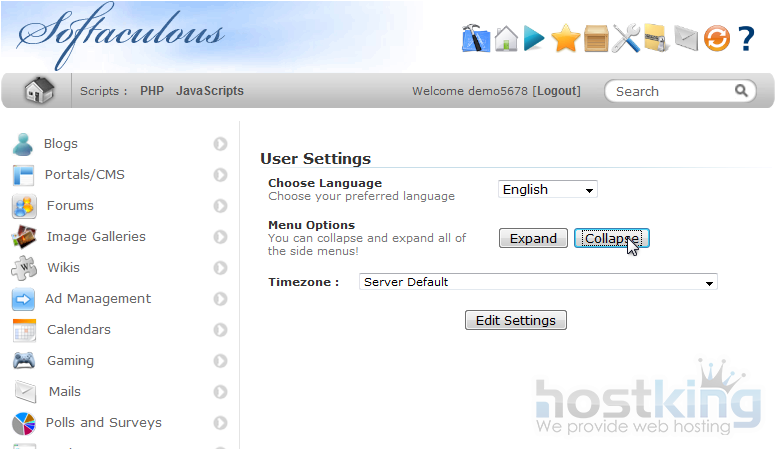This screenshot has width=776, height=450.
Task: Click the Logout link
Action: (x=557, y=91)
